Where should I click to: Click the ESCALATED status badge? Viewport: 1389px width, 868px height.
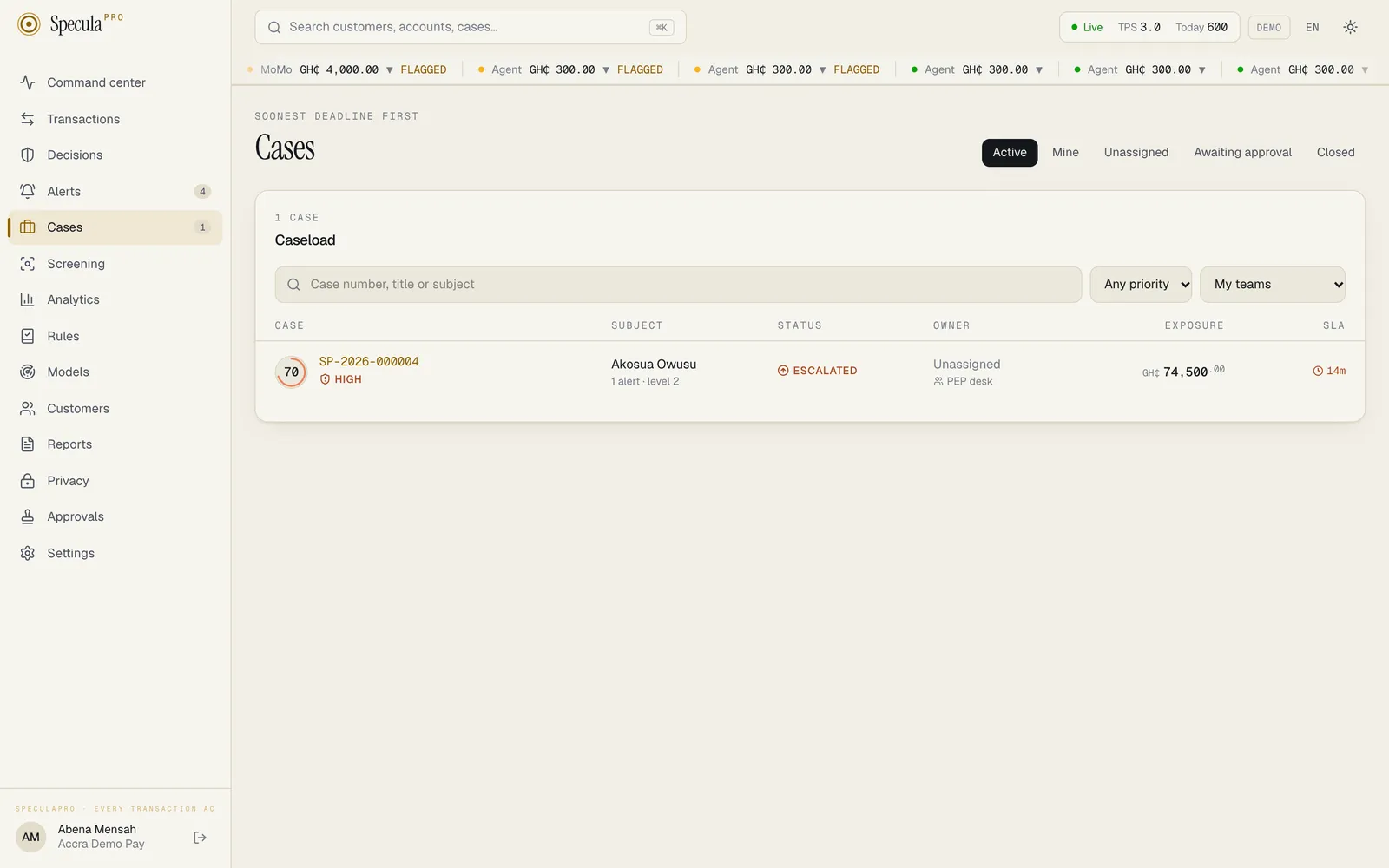(818, 371)
